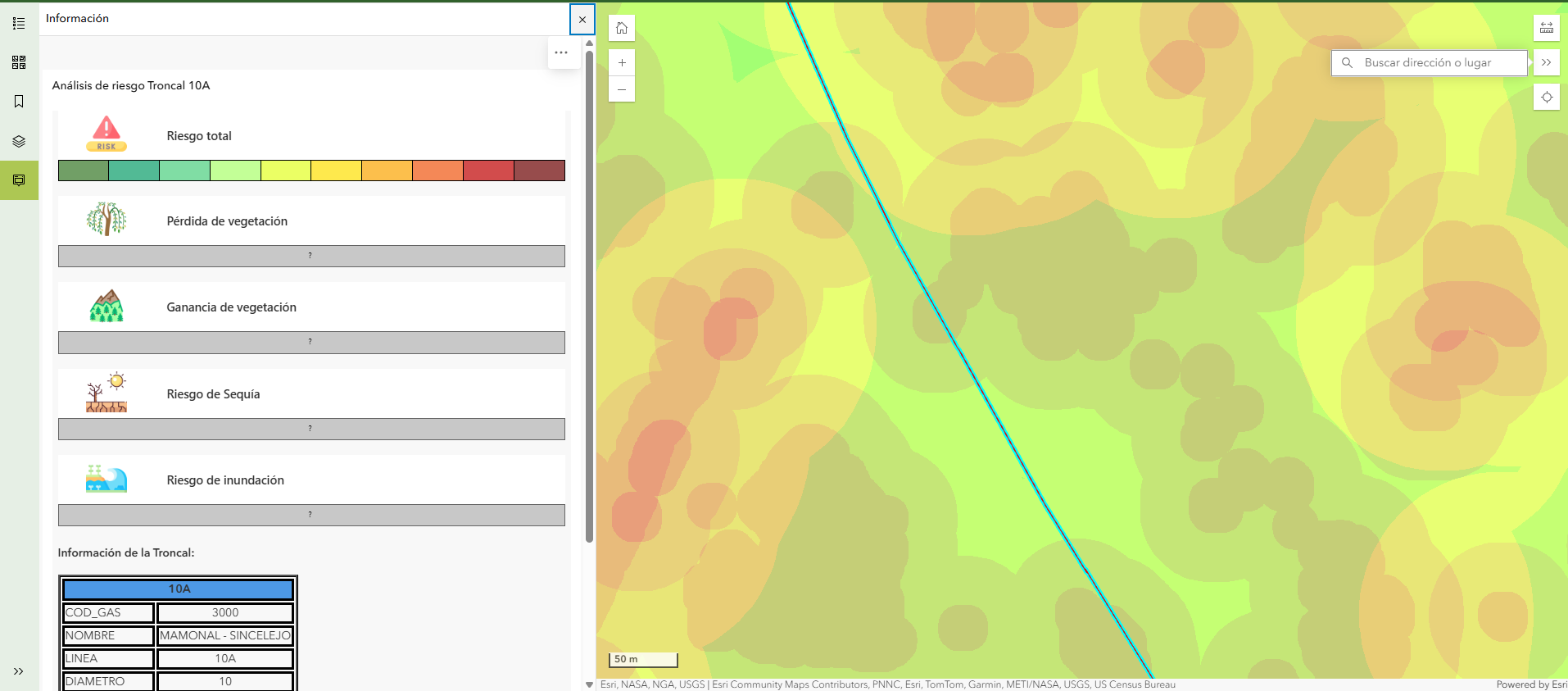Click the red RISK warning triangle icon
The image size is (1568, 691).
(106, 134)
